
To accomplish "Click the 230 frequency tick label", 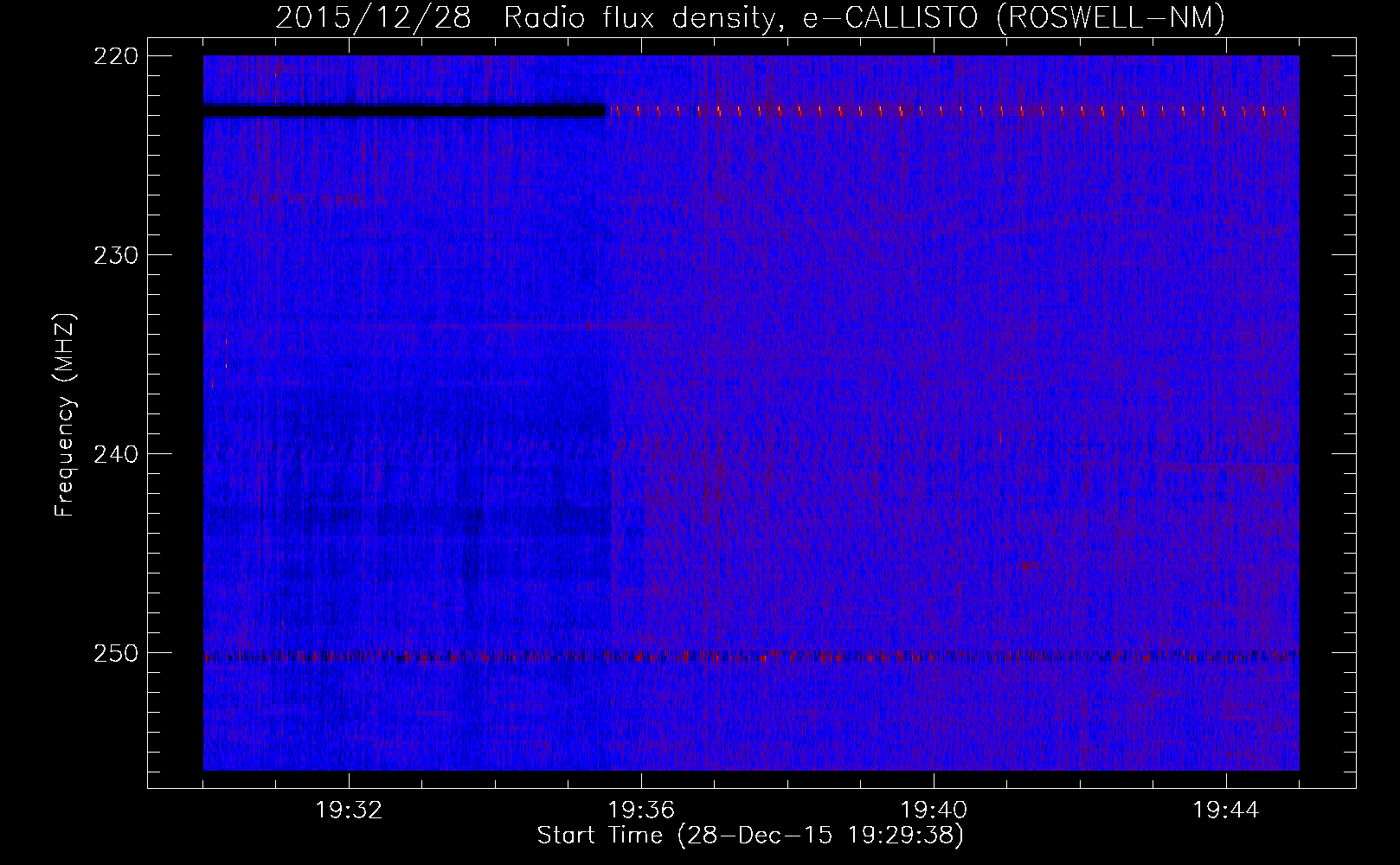I will 115,255.
